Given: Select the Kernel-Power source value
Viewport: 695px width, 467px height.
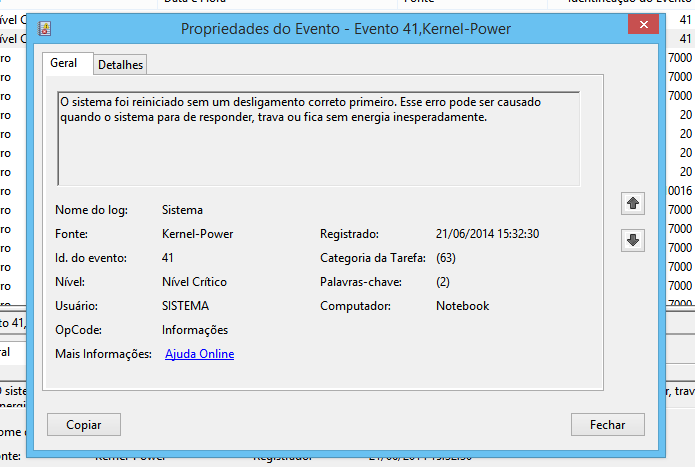Looking at the screenshot, I should coord(197,234).
